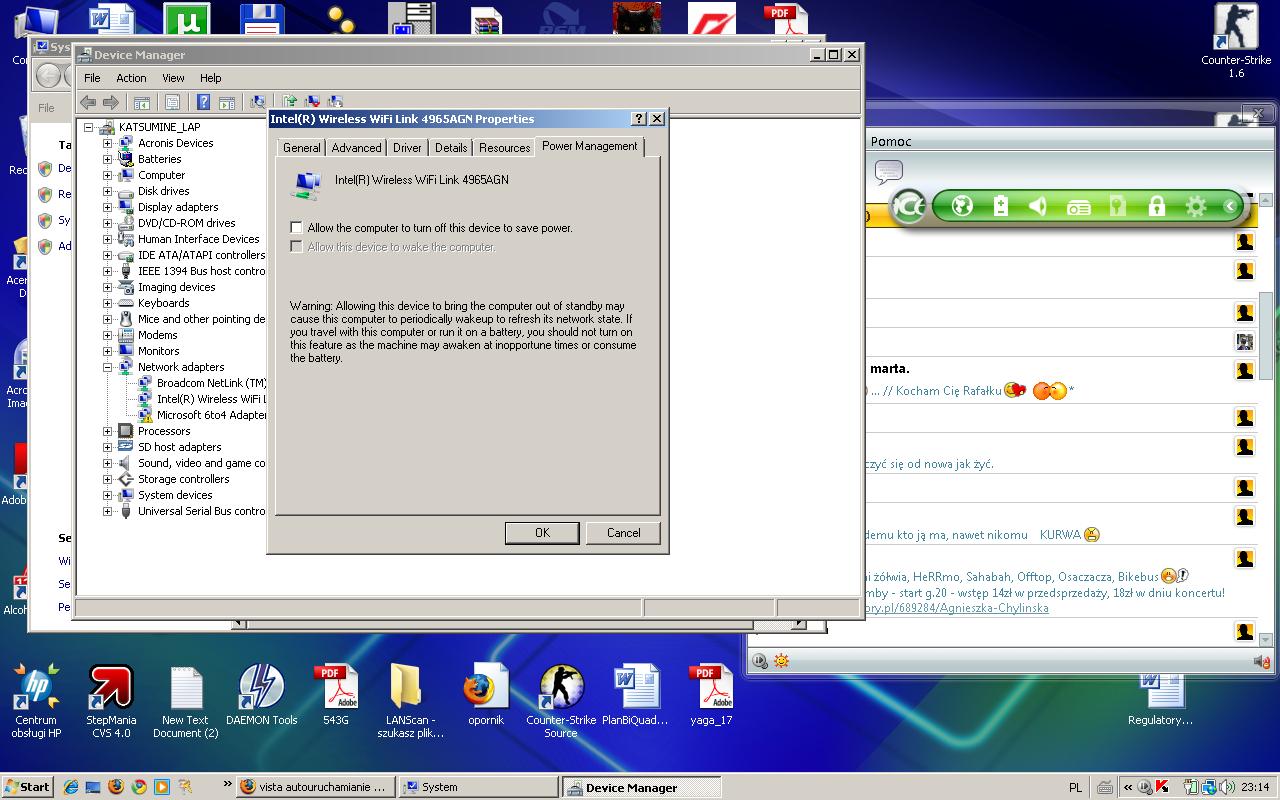Click context Help question mark in Properties dialog
The width and height of the screenshot is (1280, 800).
pyautogui.click(x=639, y=118)
